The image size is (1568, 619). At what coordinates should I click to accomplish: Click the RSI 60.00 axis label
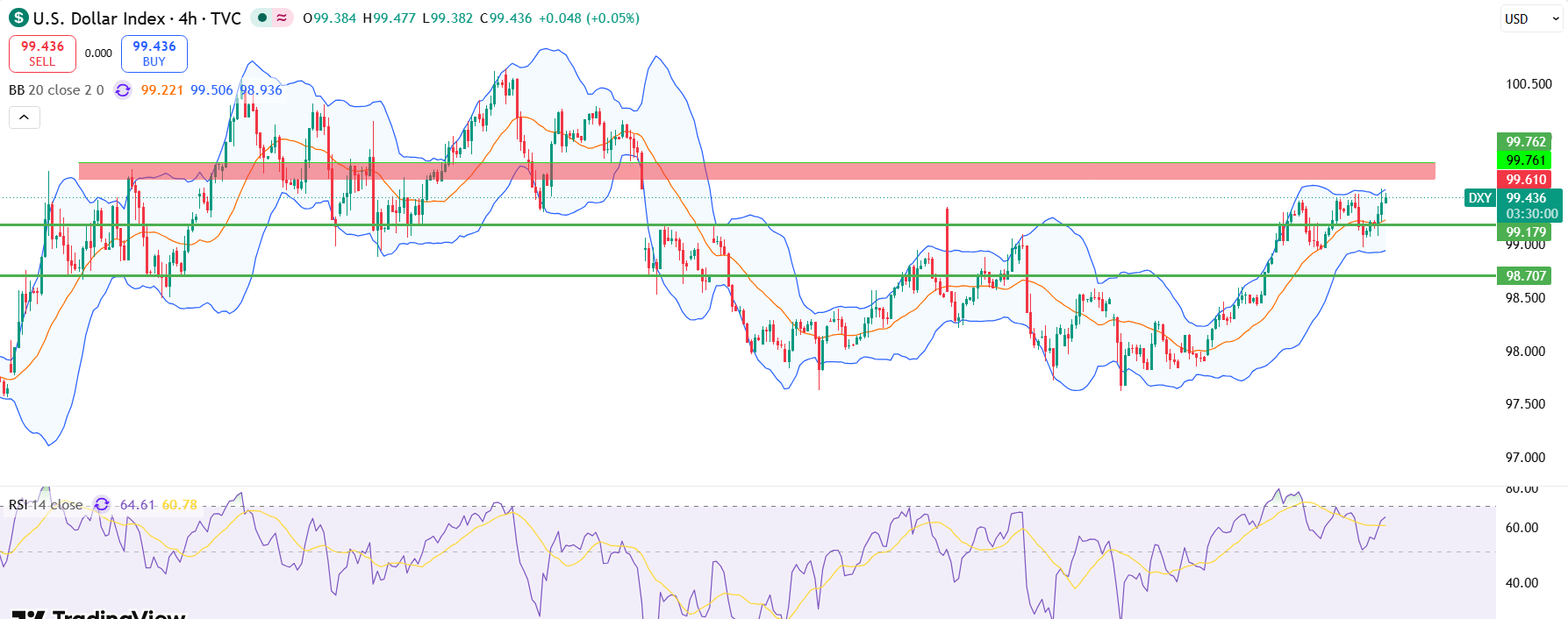(x=1521, y=528)
